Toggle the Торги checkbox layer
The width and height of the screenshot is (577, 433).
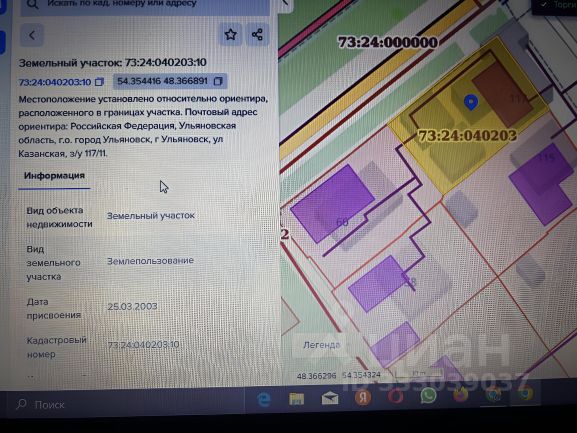(x=544, y=4)
